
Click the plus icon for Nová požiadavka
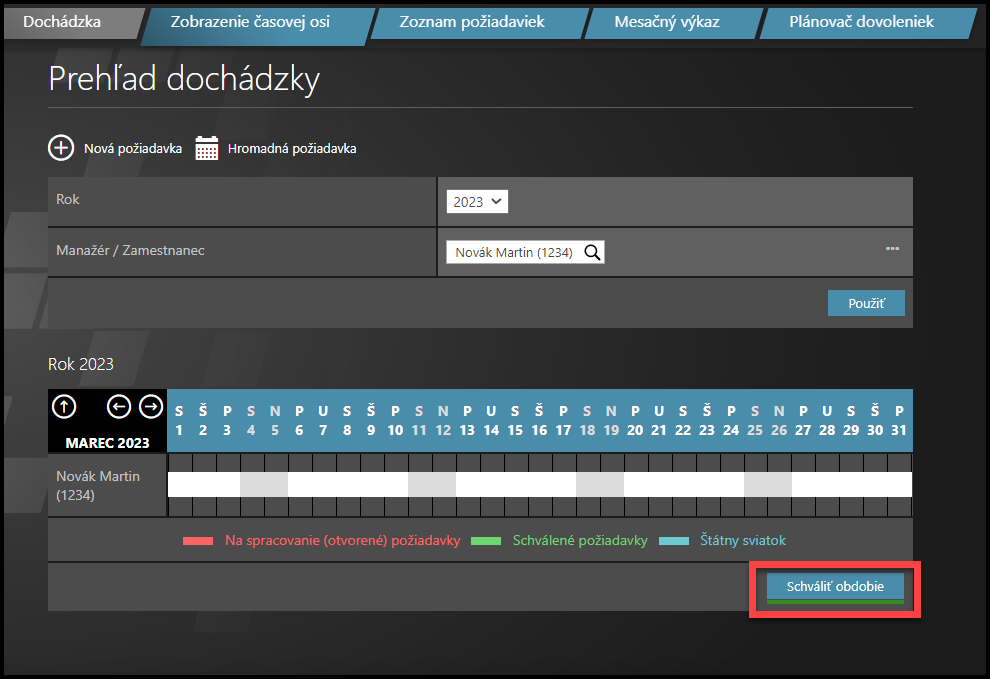pyautogui.click(x=62, y=148)
